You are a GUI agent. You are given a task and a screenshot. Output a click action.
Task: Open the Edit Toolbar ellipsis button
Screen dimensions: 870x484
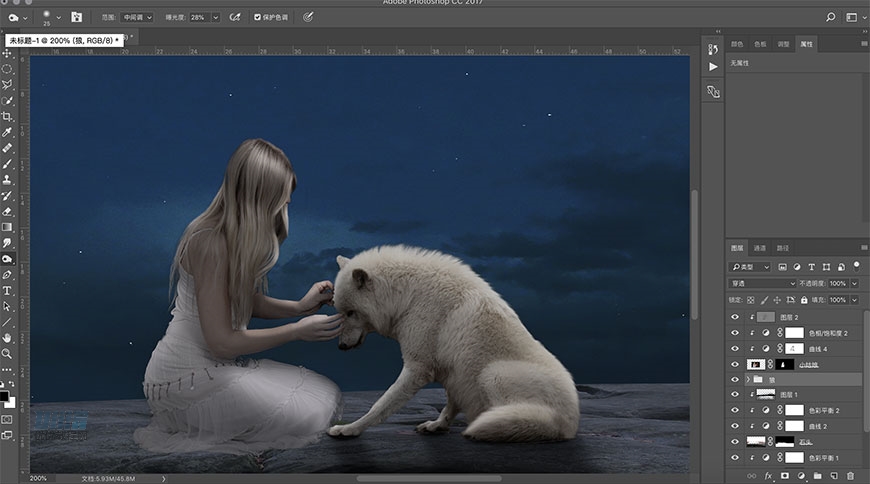click(7, 369)
